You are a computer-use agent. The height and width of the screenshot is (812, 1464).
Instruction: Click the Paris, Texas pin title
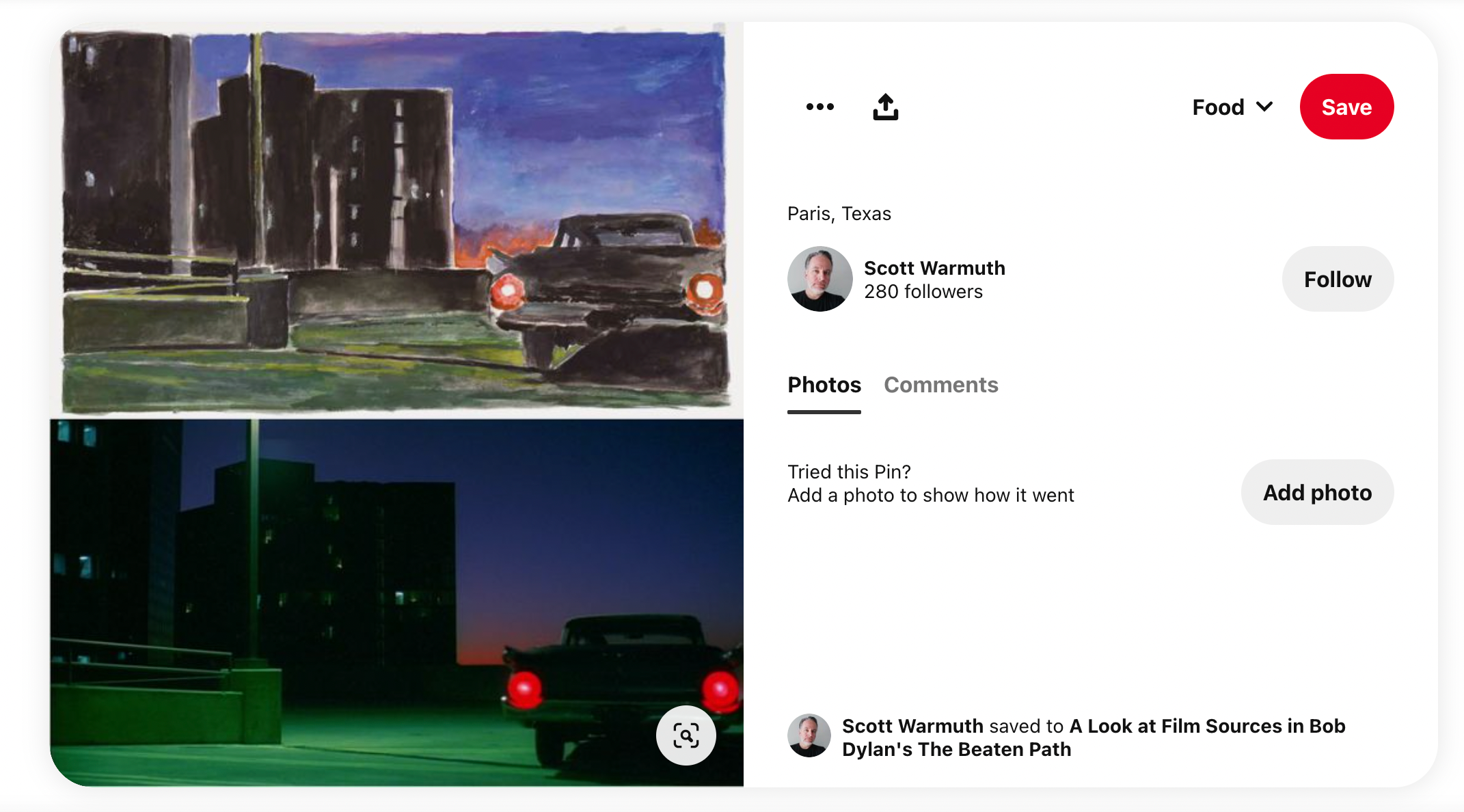tap(839, 214)
